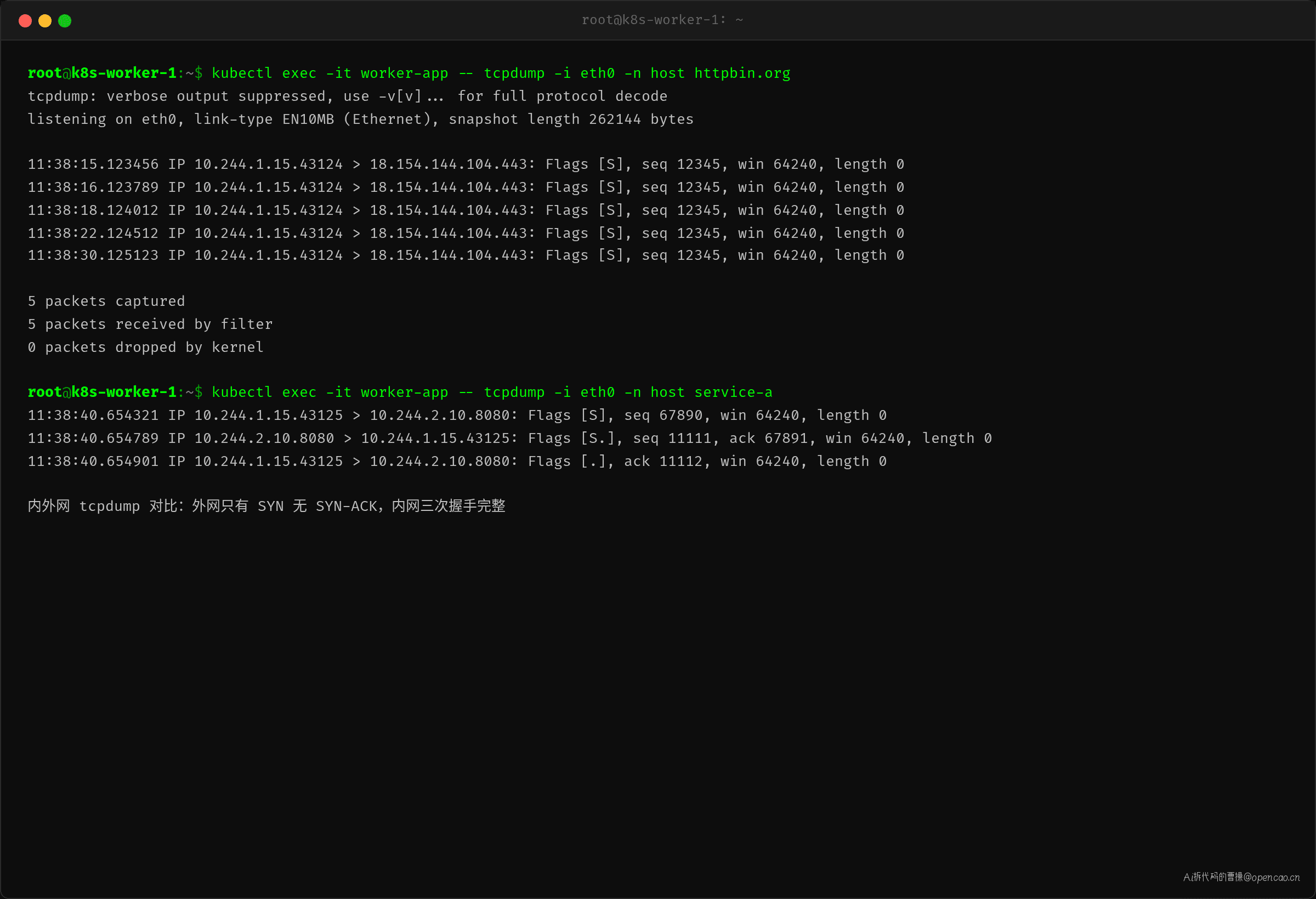Click the window title root@k8s-worker-1: ~
The width and height of the screenshot is (1316, 899).
[662, 20]
